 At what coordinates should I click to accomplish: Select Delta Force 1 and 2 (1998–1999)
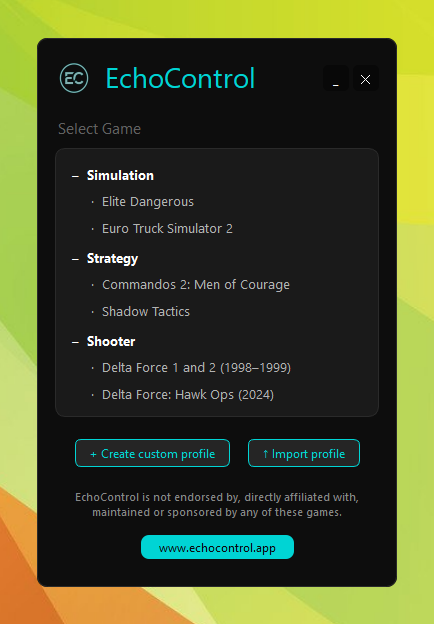click(196, 368)
